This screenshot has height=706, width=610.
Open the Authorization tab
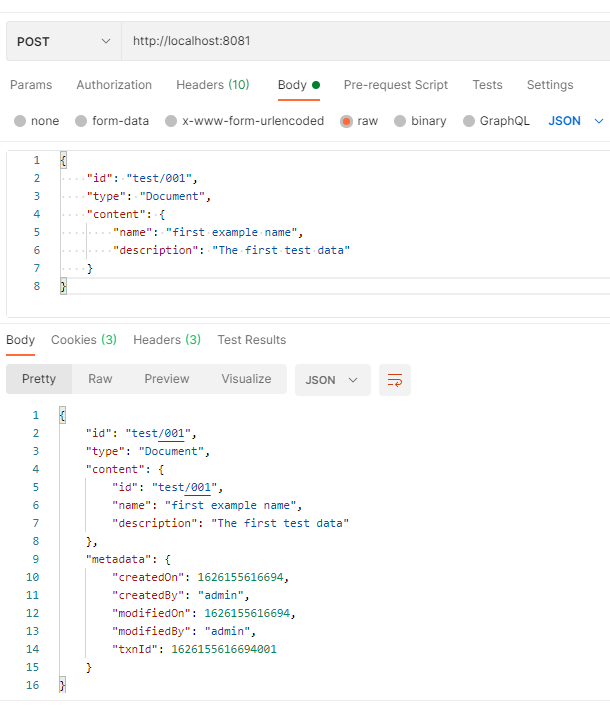tap(114, 85)
